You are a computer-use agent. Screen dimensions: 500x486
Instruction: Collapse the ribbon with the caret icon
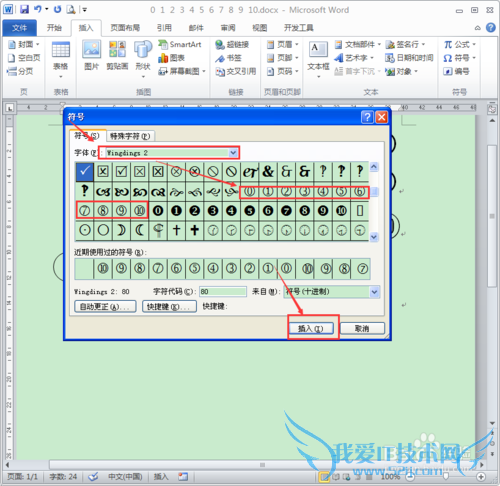(478, 28)
